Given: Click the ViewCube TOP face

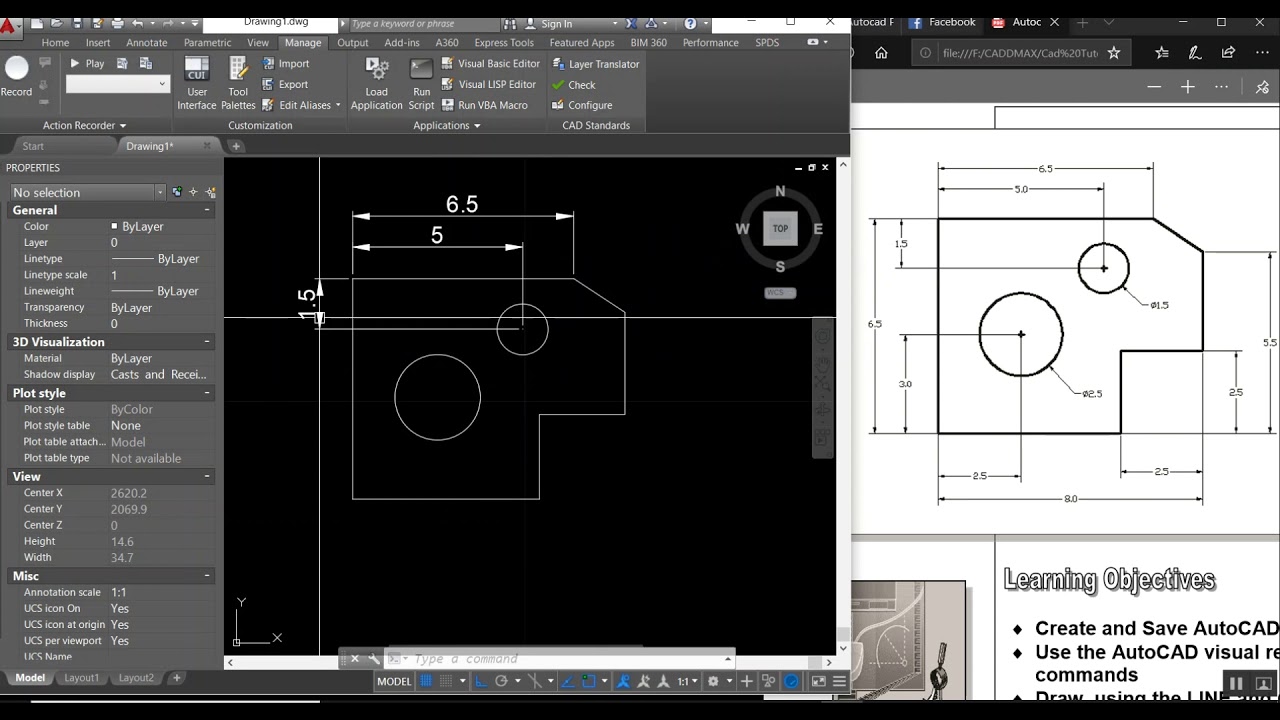Looking at the screenshot, I should [x=780, y=228].
